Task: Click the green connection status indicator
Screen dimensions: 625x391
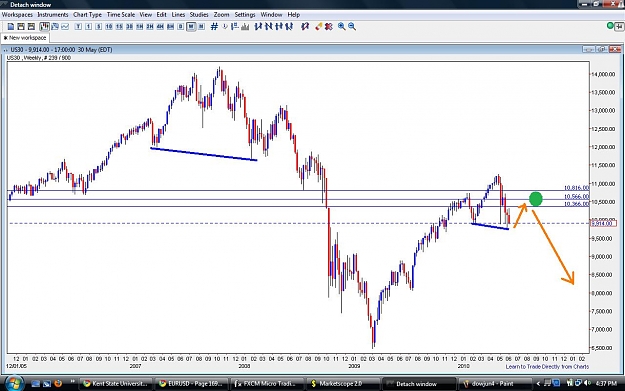Action: (x=610, y=26)
